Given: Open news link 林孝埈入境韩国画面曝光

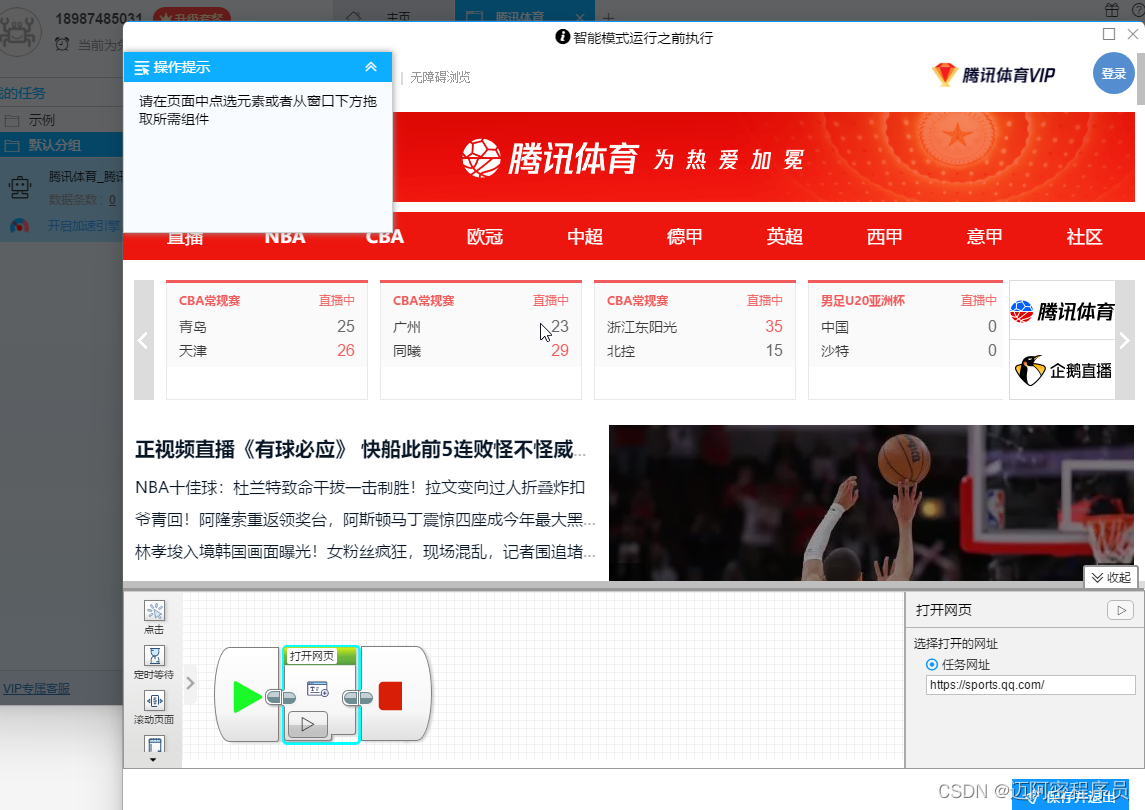Looking at the screenshot, I should click(365, 552).
